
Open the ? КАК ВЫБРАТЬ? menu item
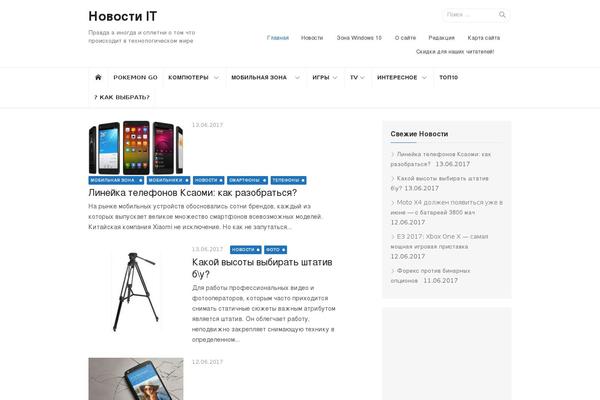coord(122,97)
